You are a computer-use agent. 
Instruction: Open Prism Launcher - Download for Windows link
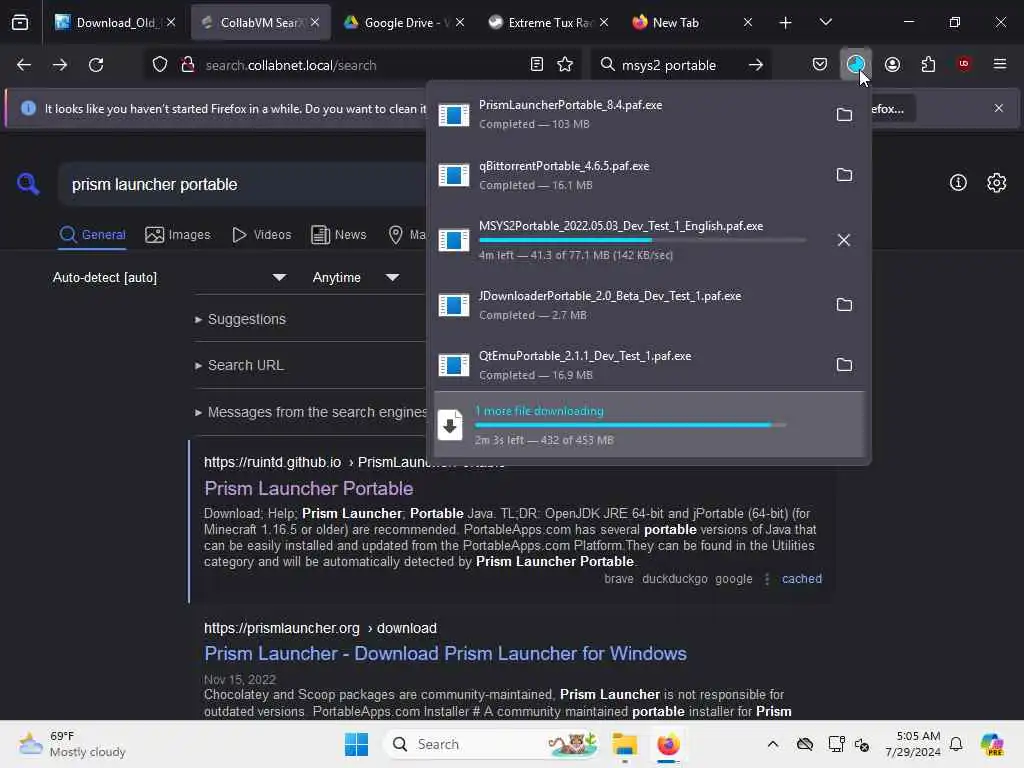coord(445,654)
